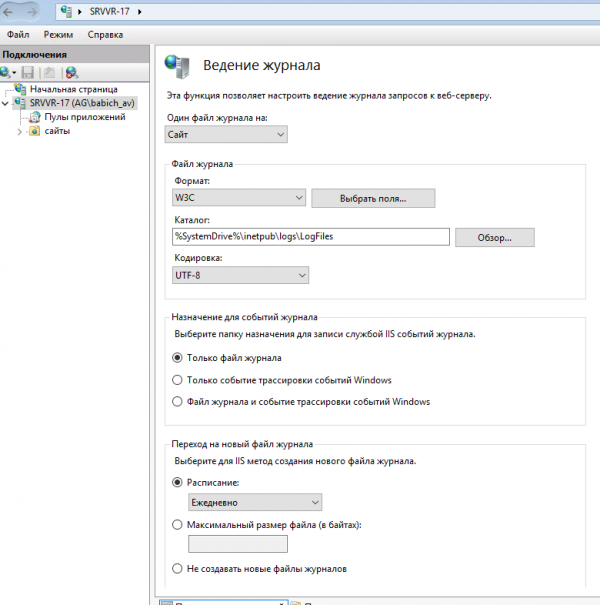The width and height of the screenshot is (600, 605).
Task: Choose Не создавать новые файлы журналов
Action: click(x=178, y=569)
